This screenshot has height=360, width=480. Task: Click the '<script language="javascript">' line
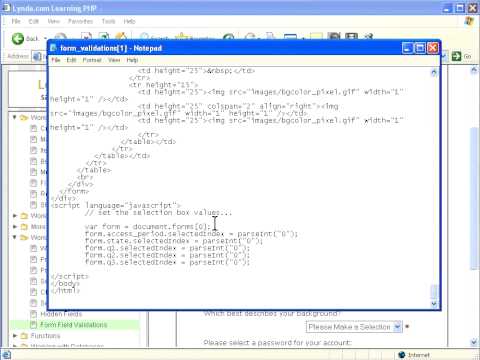pos(116,205)
